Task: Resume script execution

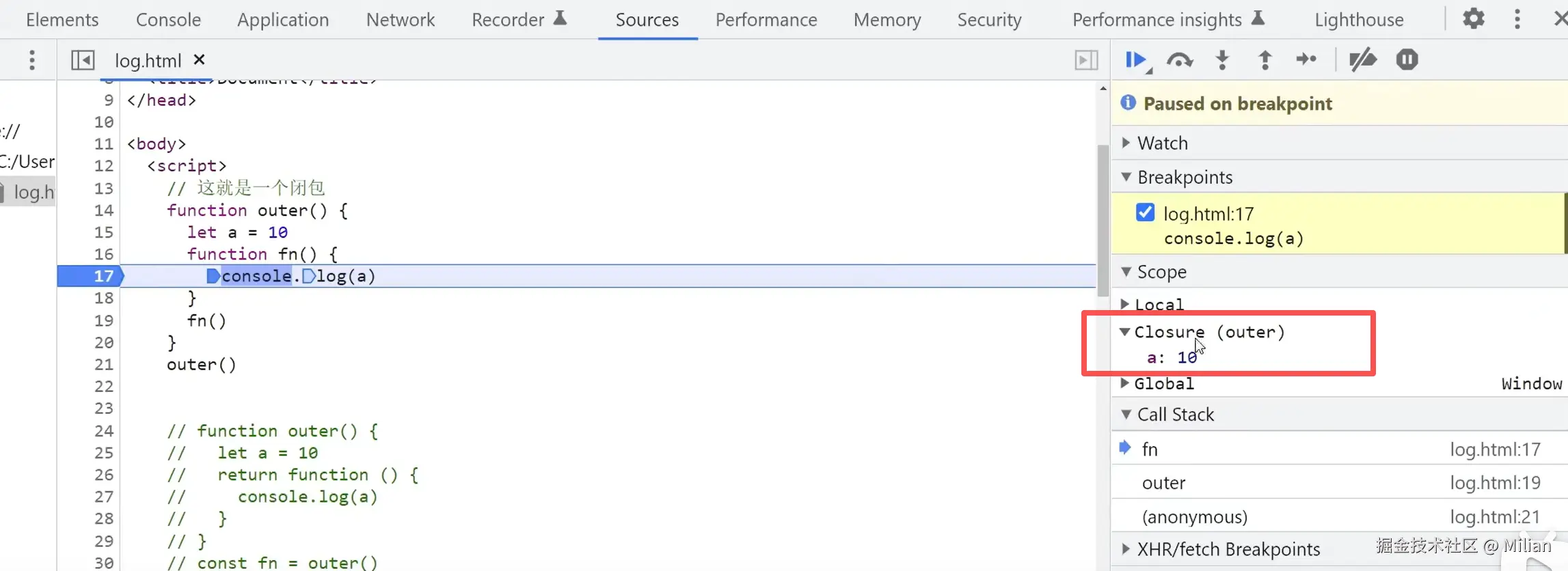Action: [x=1135, y=60]
